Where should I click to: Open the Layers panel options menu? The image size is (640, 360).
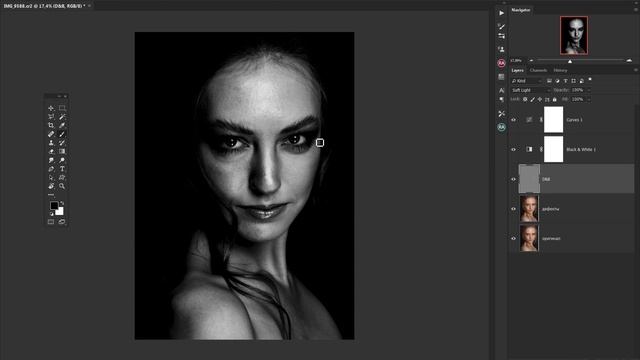point(636,70)
